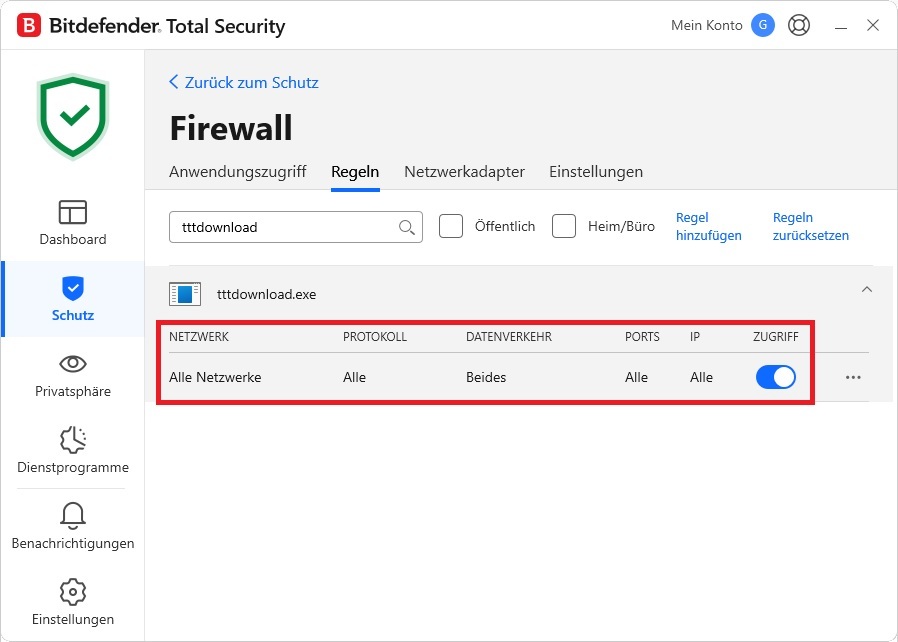The height and width of the screenshot is (642, 898).
Task: Open Benachrichtigungen bell icon
Action: pyautogui.click(x=73, y=516)
